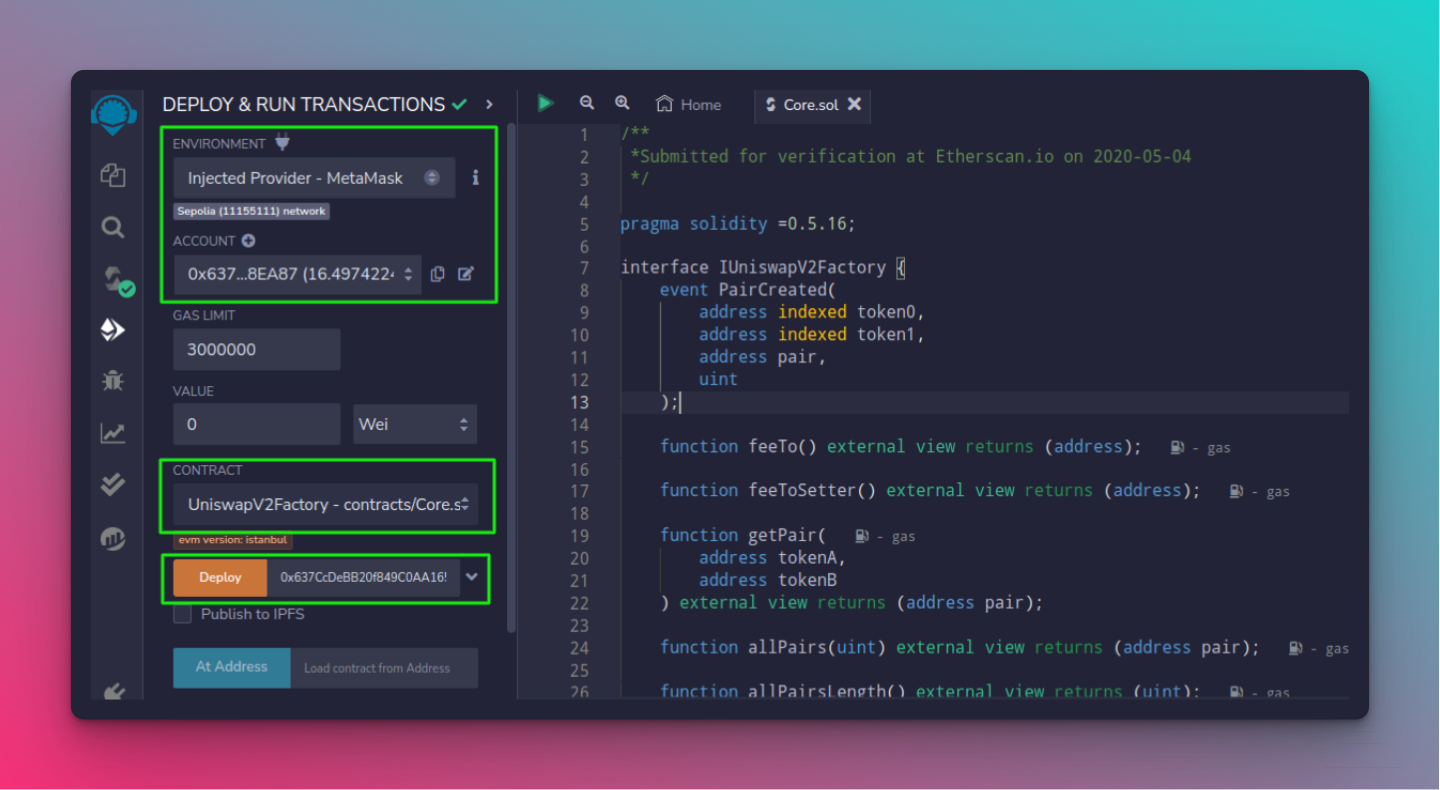Click the side panel vertical scrollbar
Image resolution: width=1440 pixels, height=790 pixels.
[512, 378]
